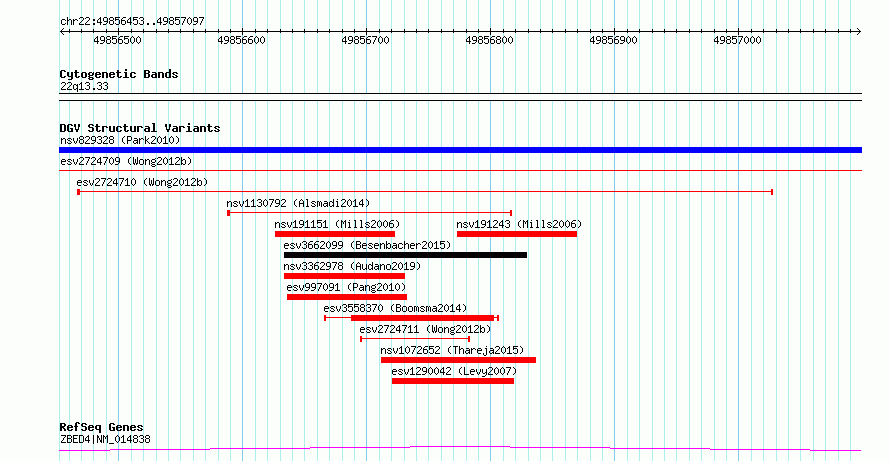Click the Cytogenetic Bands track title

coord(119,74)
